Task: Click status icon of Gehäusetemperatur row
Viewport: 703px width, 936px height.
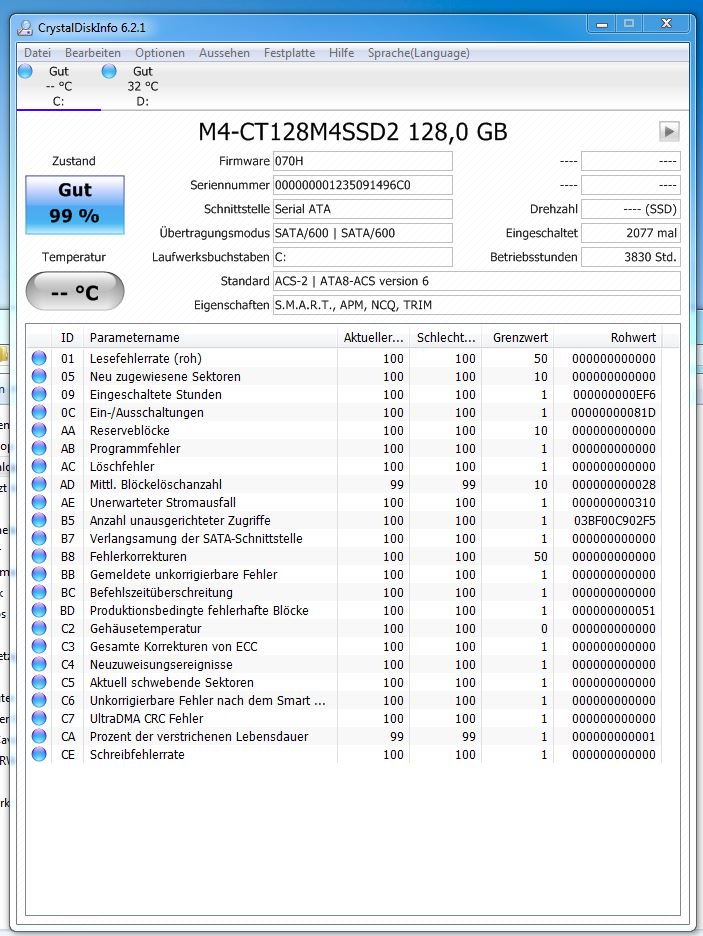Action: click(39, 628)
